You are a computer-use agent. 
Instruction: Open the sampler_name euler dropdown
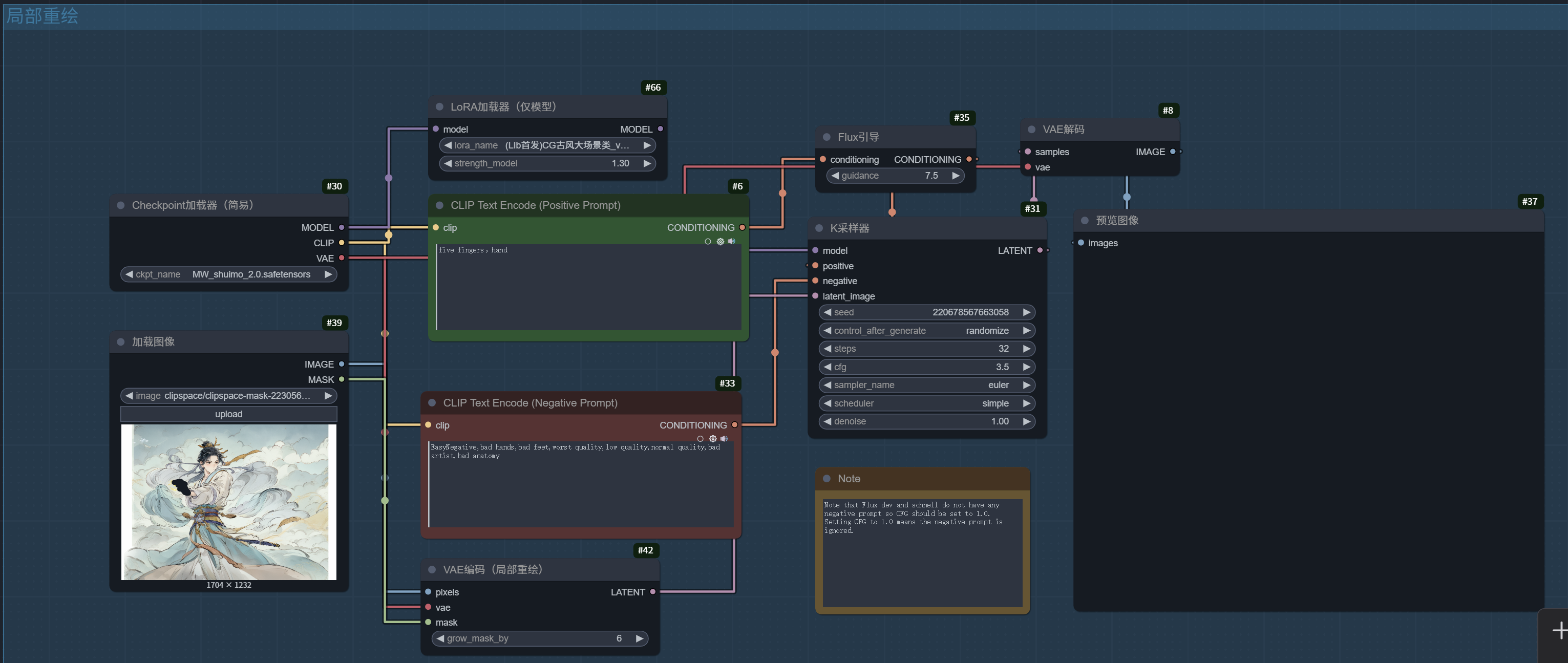926,386
